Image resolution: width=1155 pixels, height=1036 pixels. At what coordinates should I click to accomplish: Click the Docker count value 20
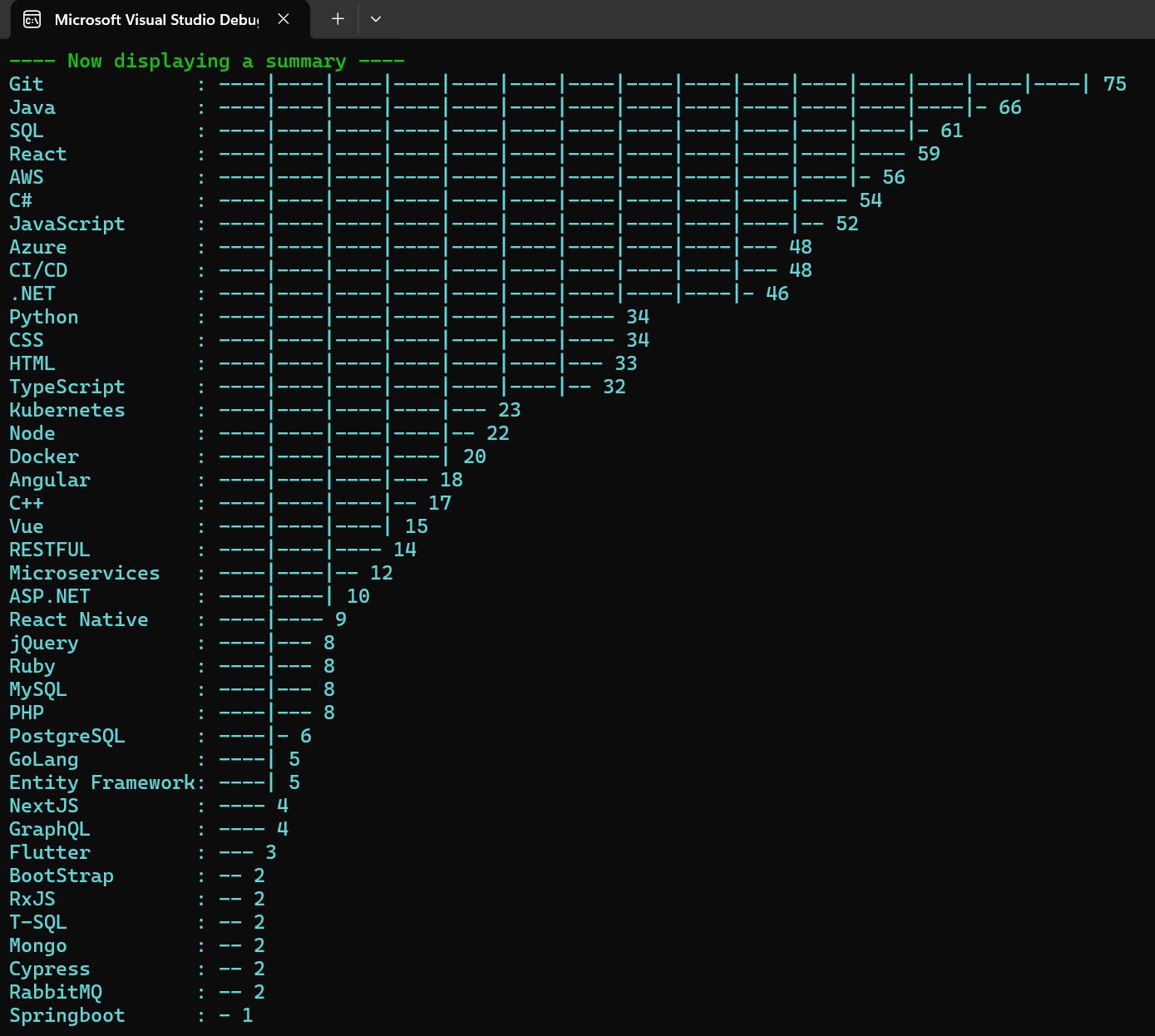coord(474,456)
